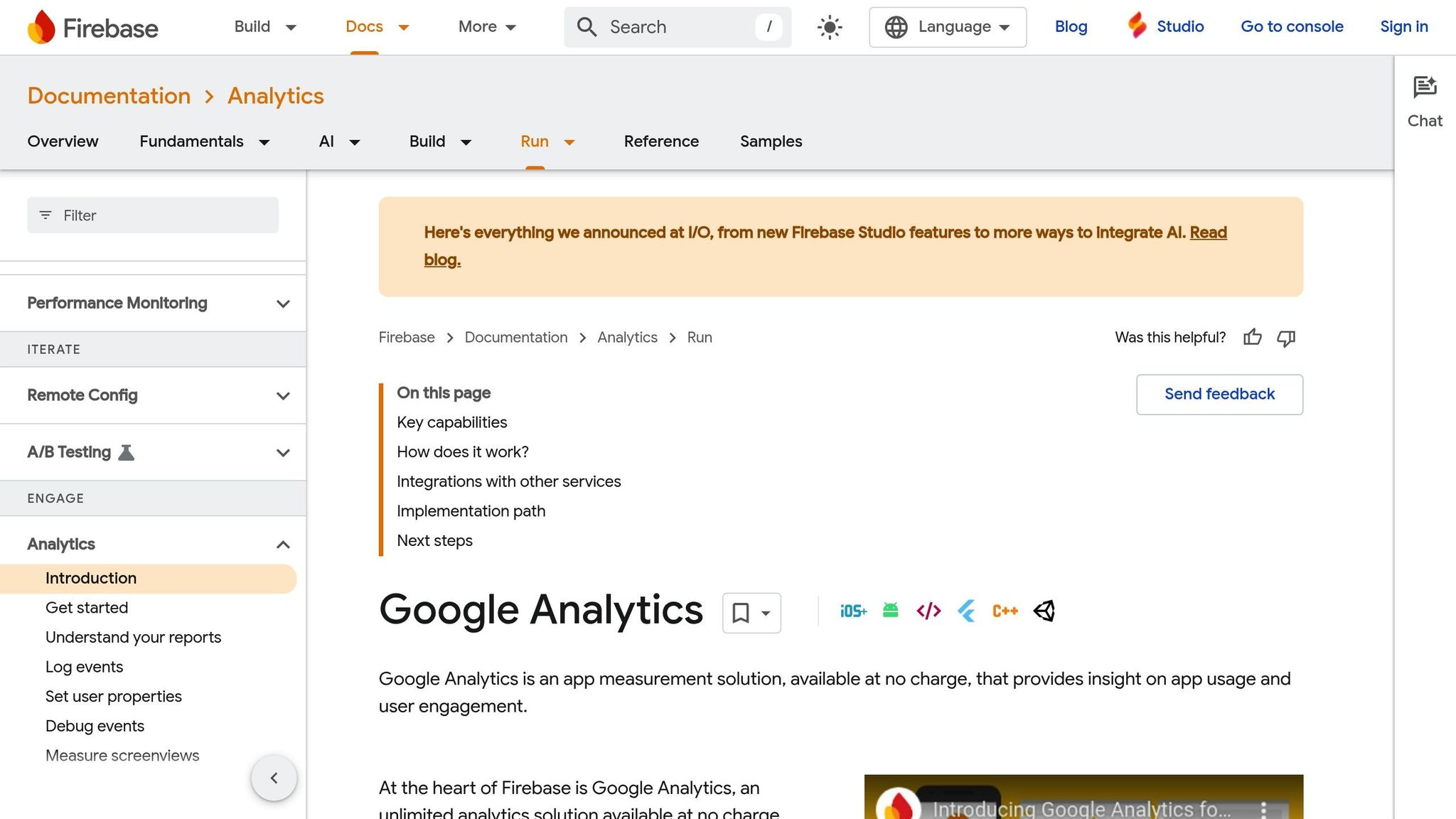Focus the Search input field

(x=677, y=27)
